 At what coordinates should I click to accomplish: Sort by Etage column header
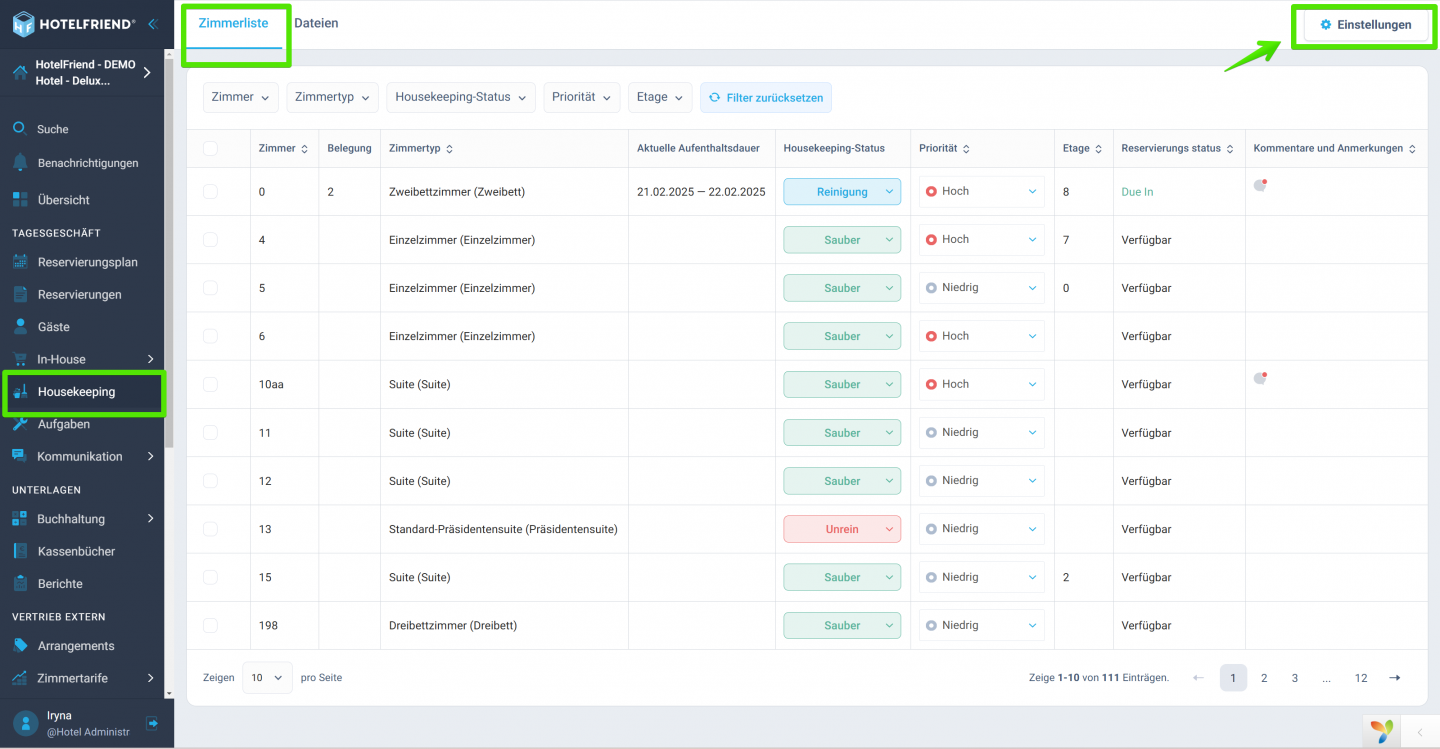tap(1083, 149)
